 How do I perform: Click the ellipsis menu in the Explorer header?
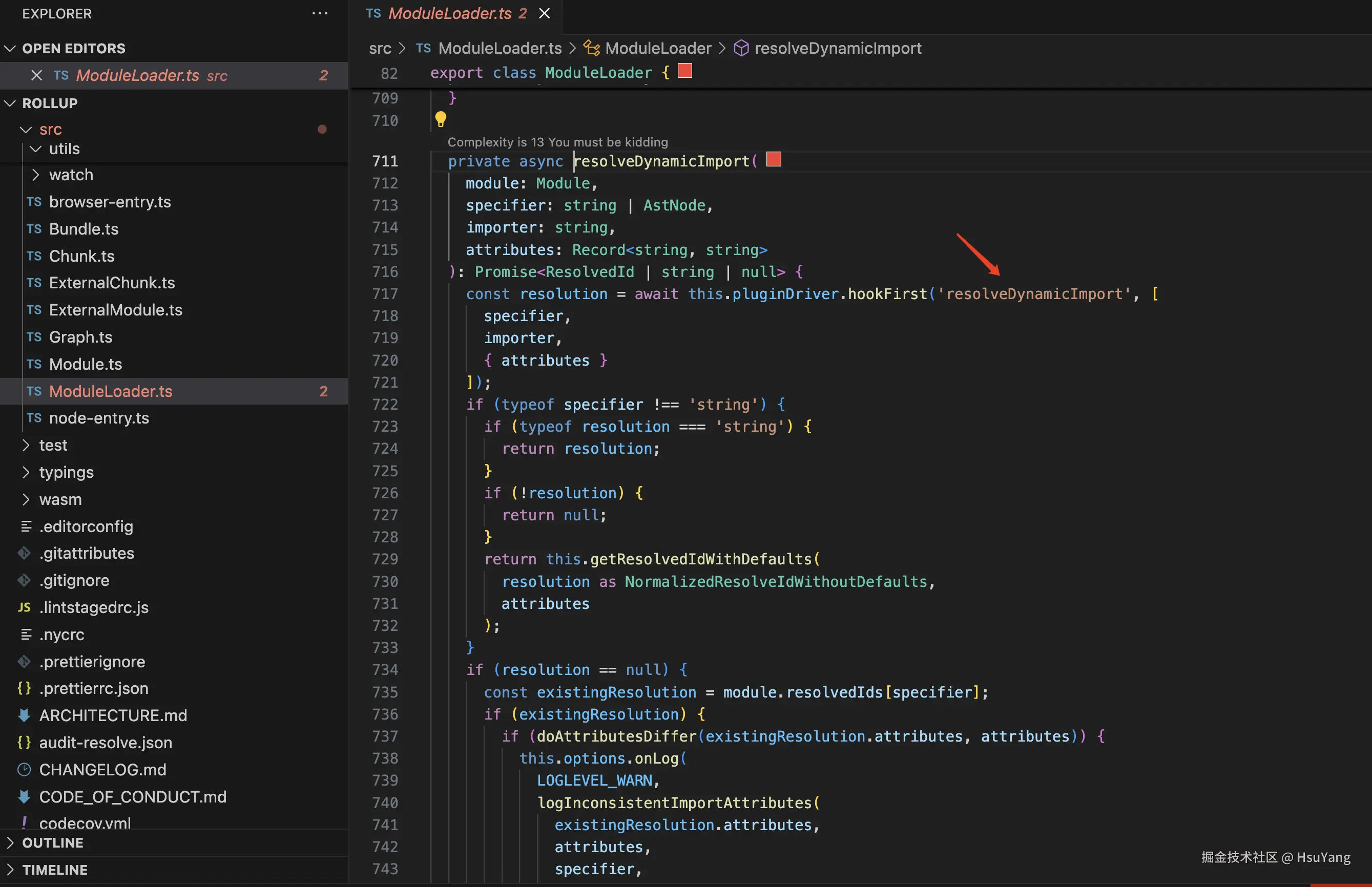click(319, 13)
